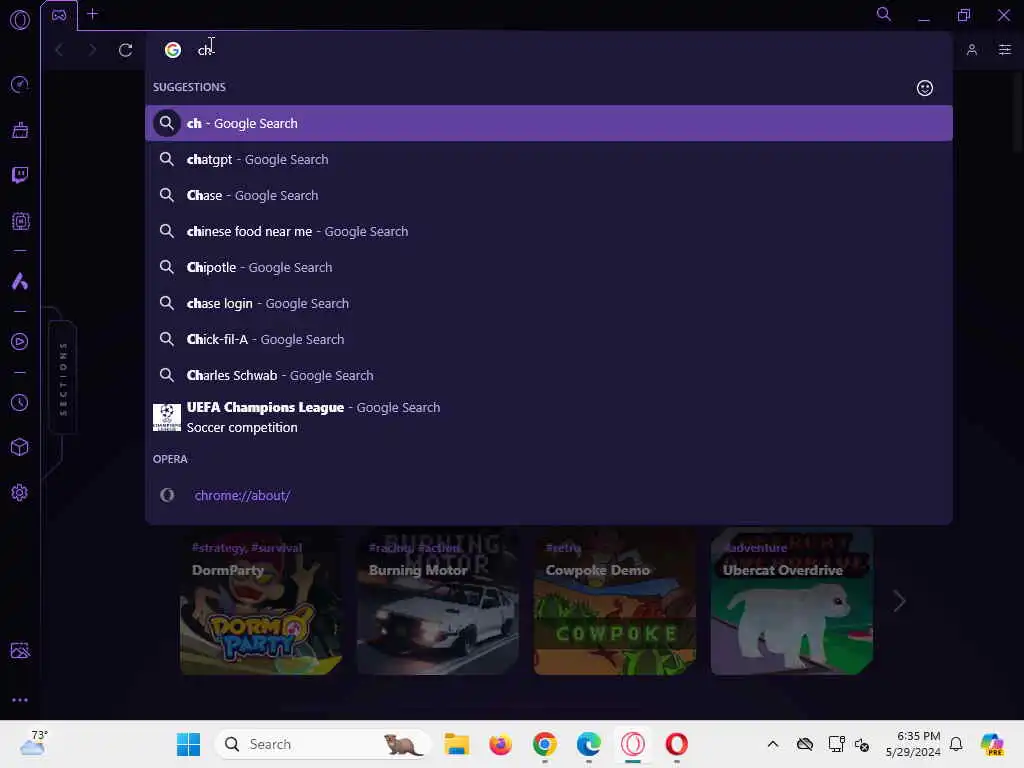Click the reload page button
The height and width of the screenshot is (768, 1024).
[125, 50]
